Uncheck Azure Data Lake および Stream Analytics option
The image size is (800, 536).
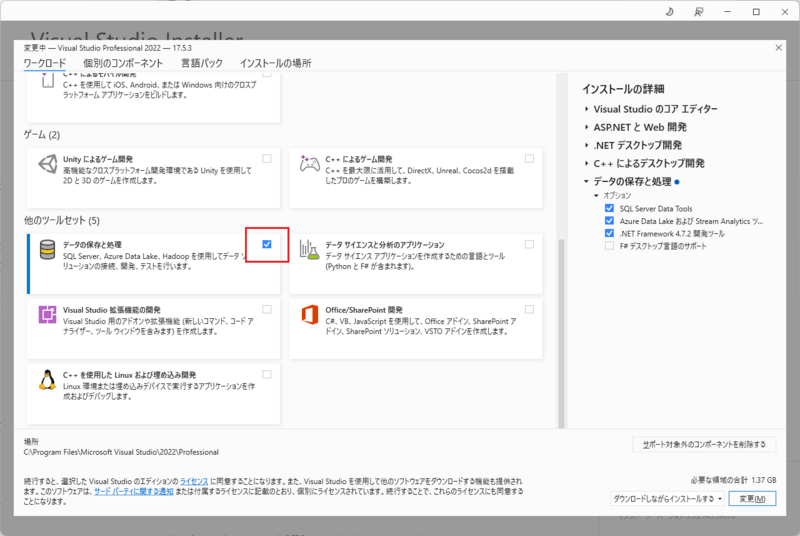[x=609, y=221]
